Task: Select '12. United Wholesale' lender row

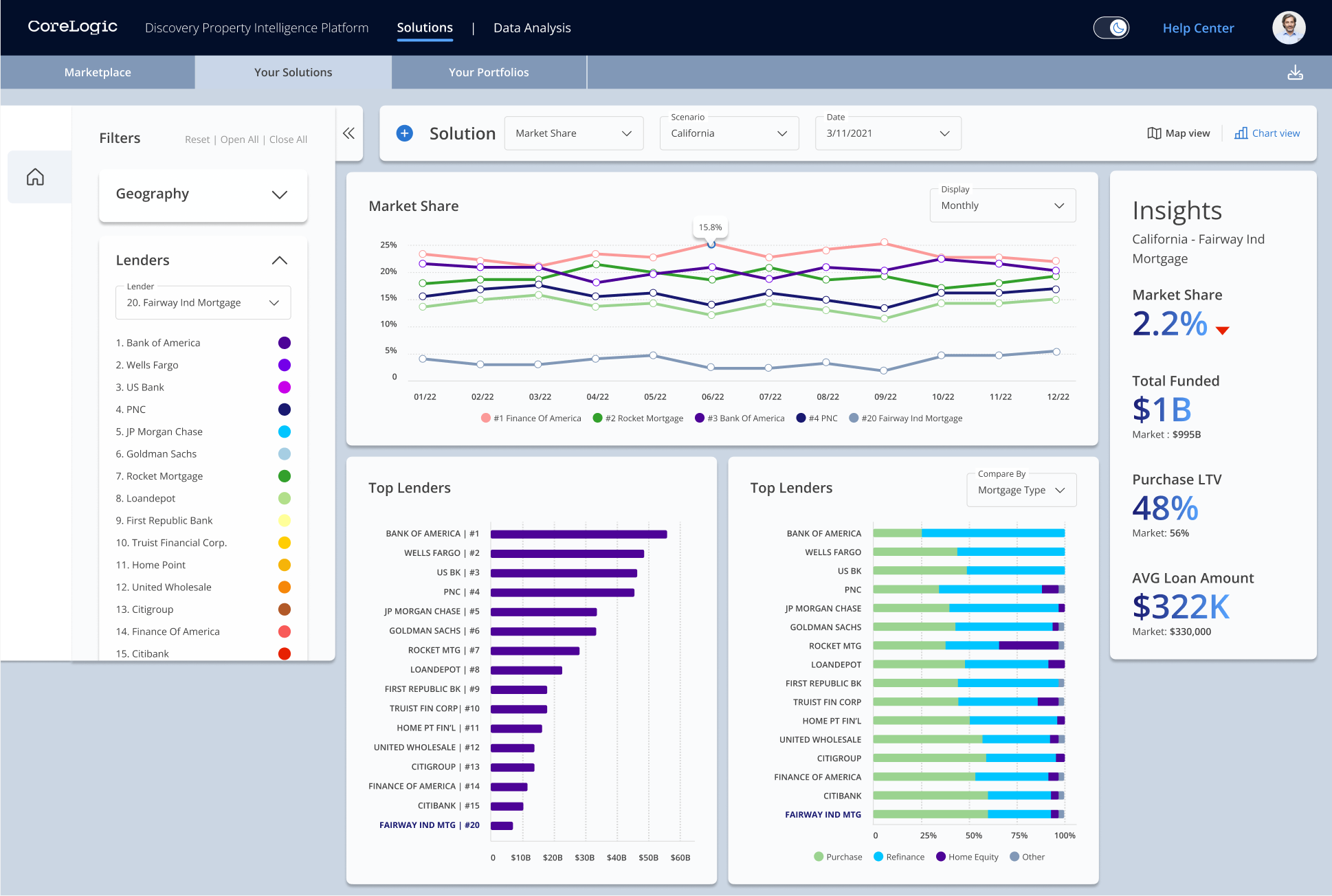Action: pyautogui.click(x=203, y=587)
